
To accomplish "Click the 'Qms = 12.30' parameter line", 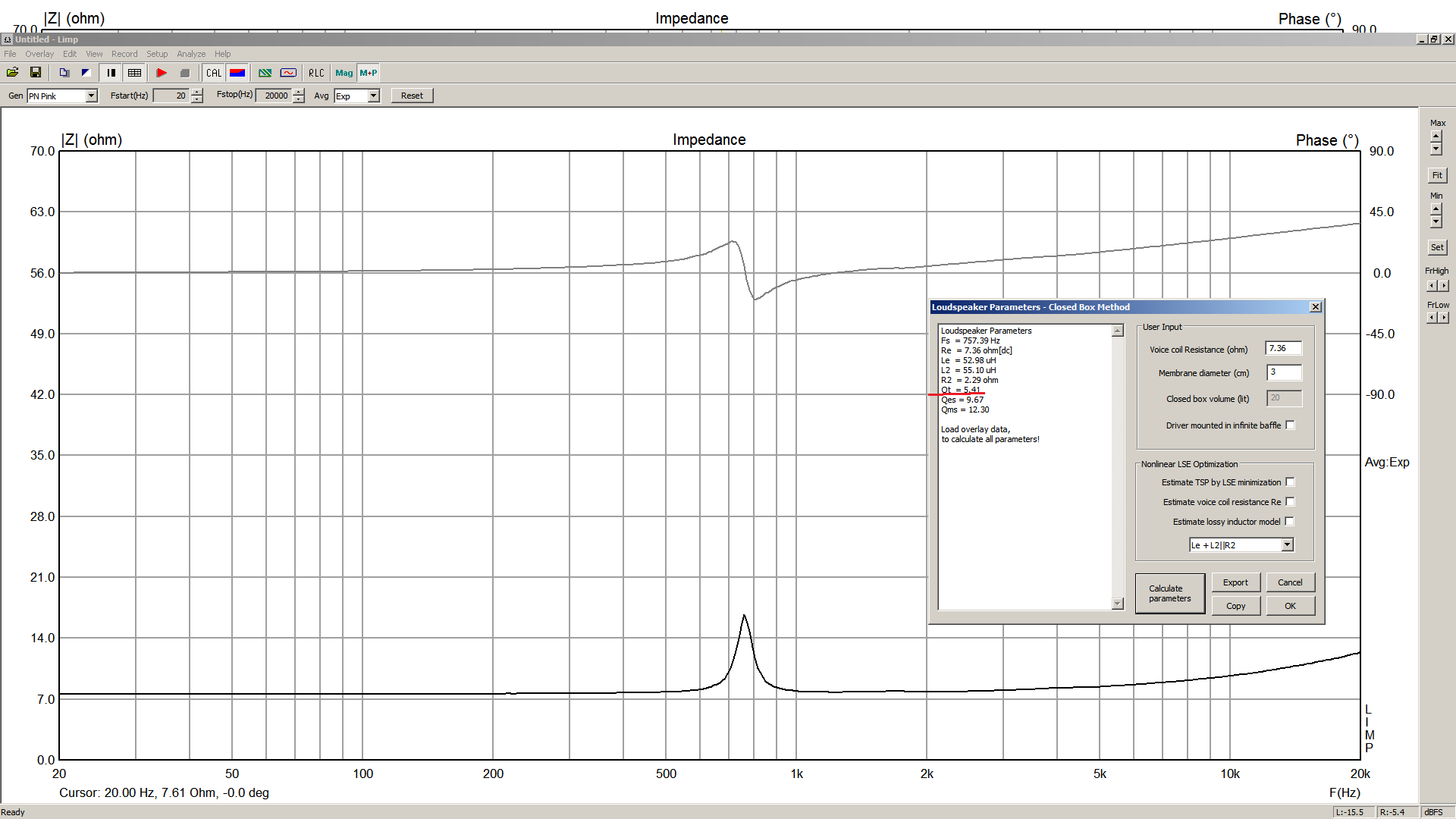I will (x=965, y=409).
